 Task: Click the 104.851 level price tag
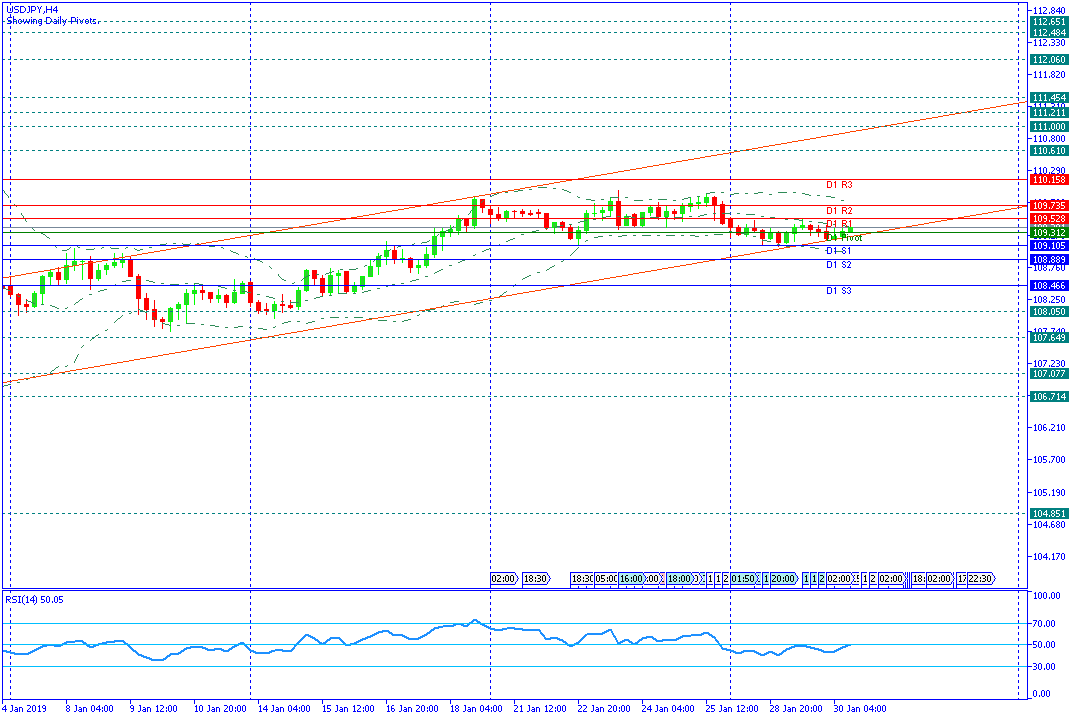[x=1049, y=513]
